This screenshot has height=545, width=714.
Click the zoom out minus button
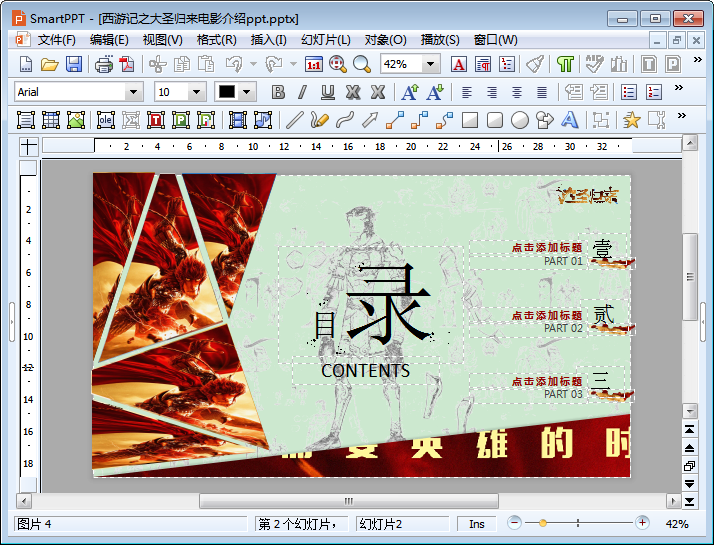[515, 523]
